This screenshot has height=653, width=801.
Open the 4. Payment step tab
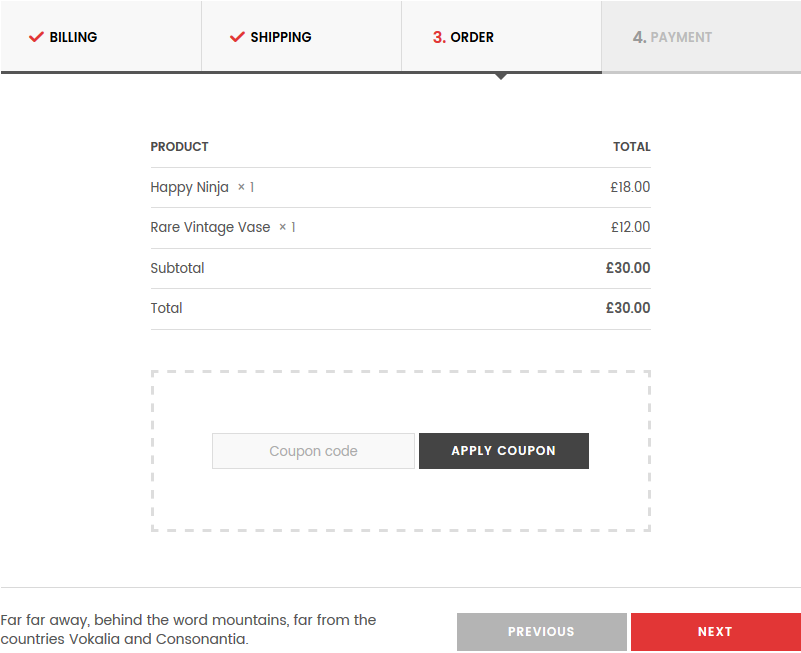pos(701,36)
